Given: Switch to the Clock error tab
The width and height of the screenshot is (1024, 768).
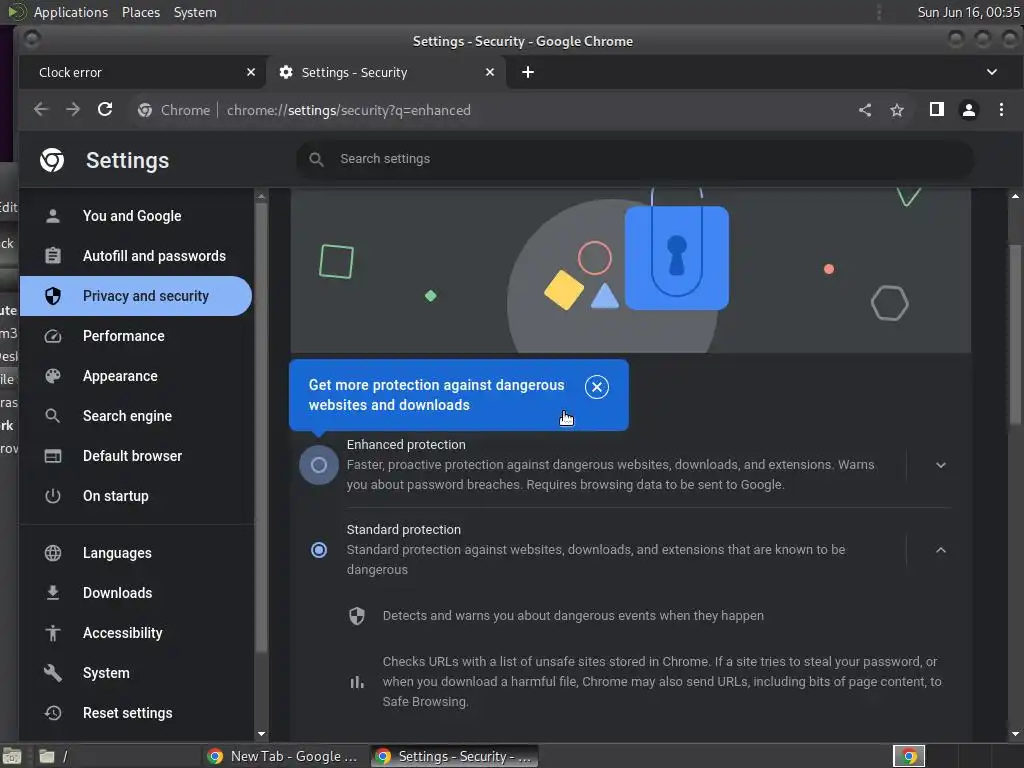Looking at the screenshot, I should tap(142, 72).
